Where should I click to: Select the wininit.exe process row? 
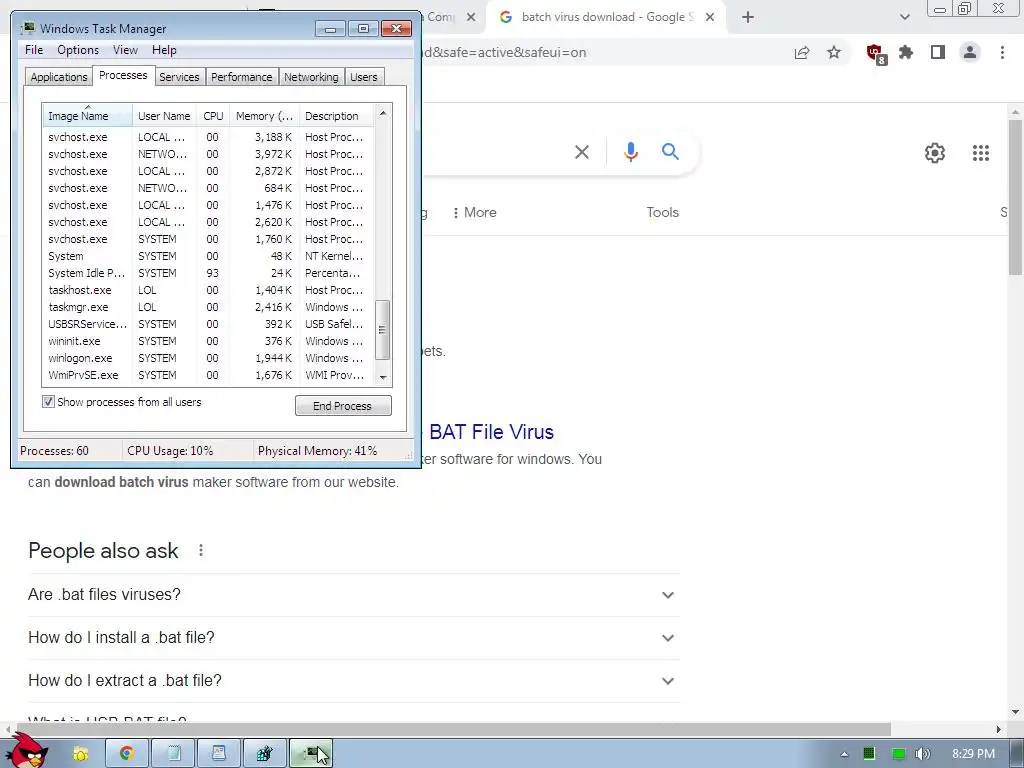(208, 341)
